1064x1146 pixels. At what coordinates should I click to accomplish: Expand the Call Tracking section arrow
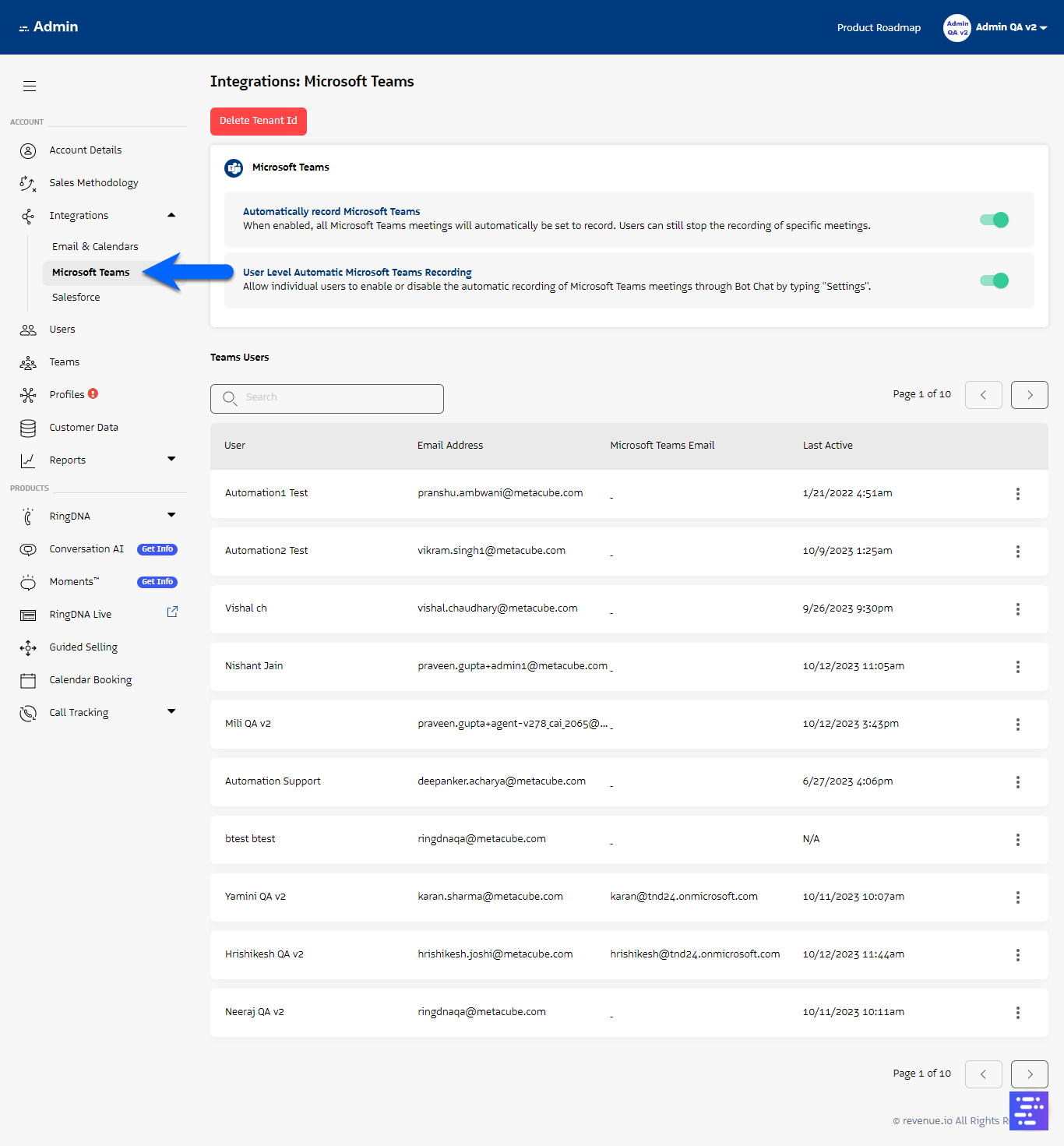click(171, 711)
